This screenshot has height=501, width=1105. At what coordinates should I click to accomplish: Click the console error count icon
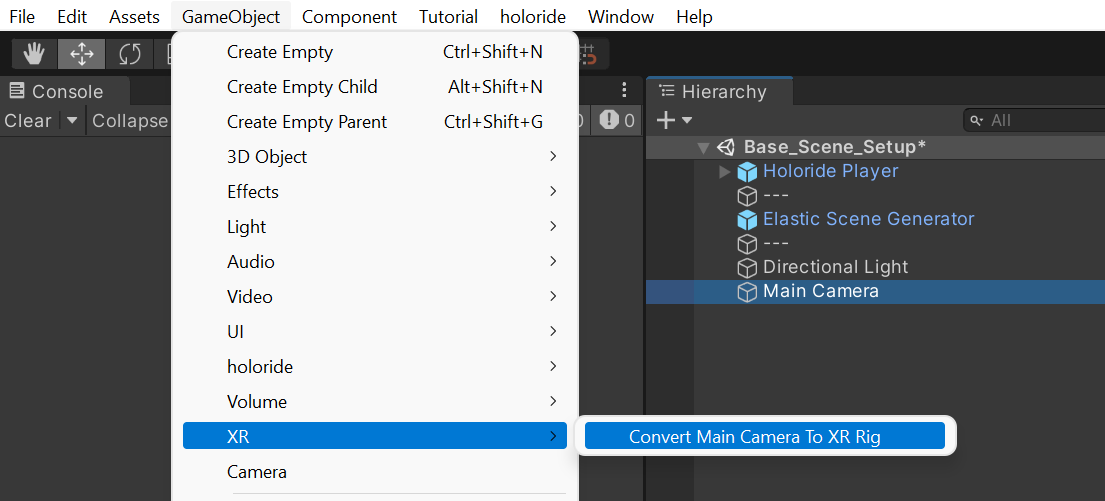tap(609, 121)
